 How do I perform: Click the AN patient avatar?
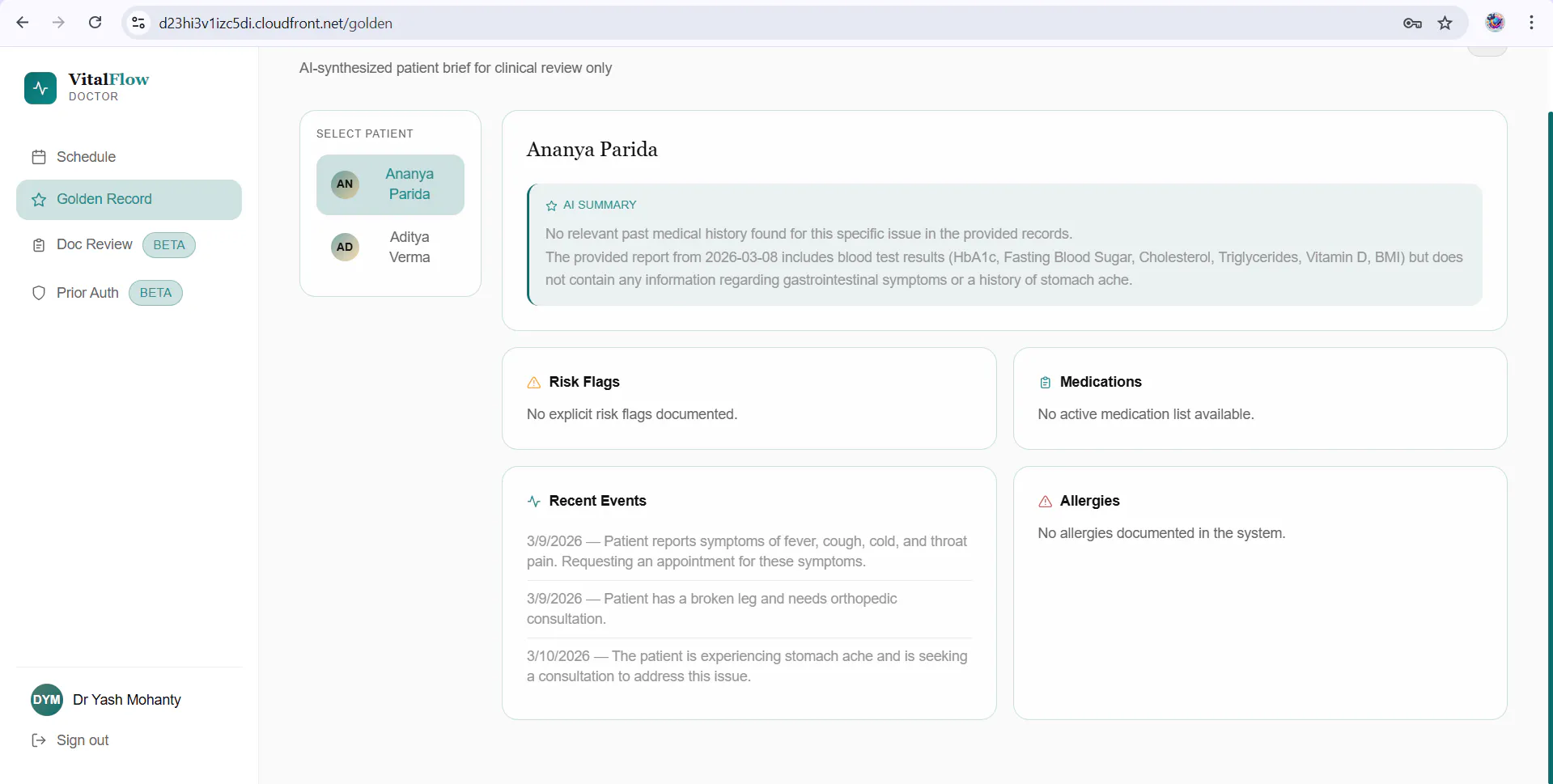(345, 184)
